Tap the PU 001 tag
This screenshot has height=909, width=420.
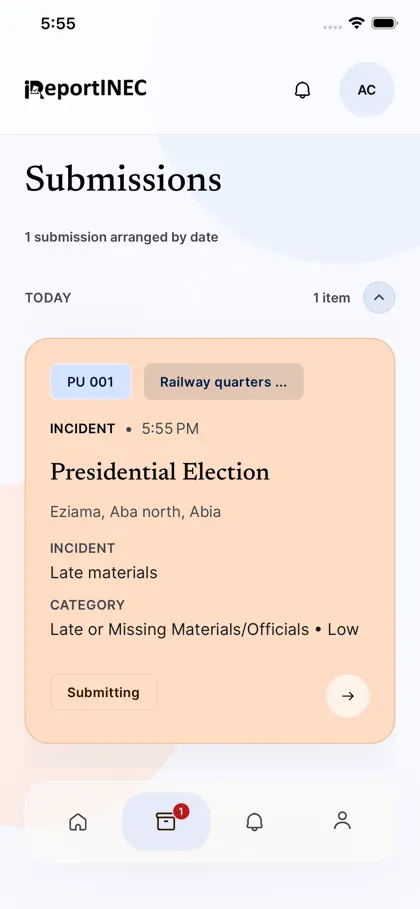tap(90, 381)
